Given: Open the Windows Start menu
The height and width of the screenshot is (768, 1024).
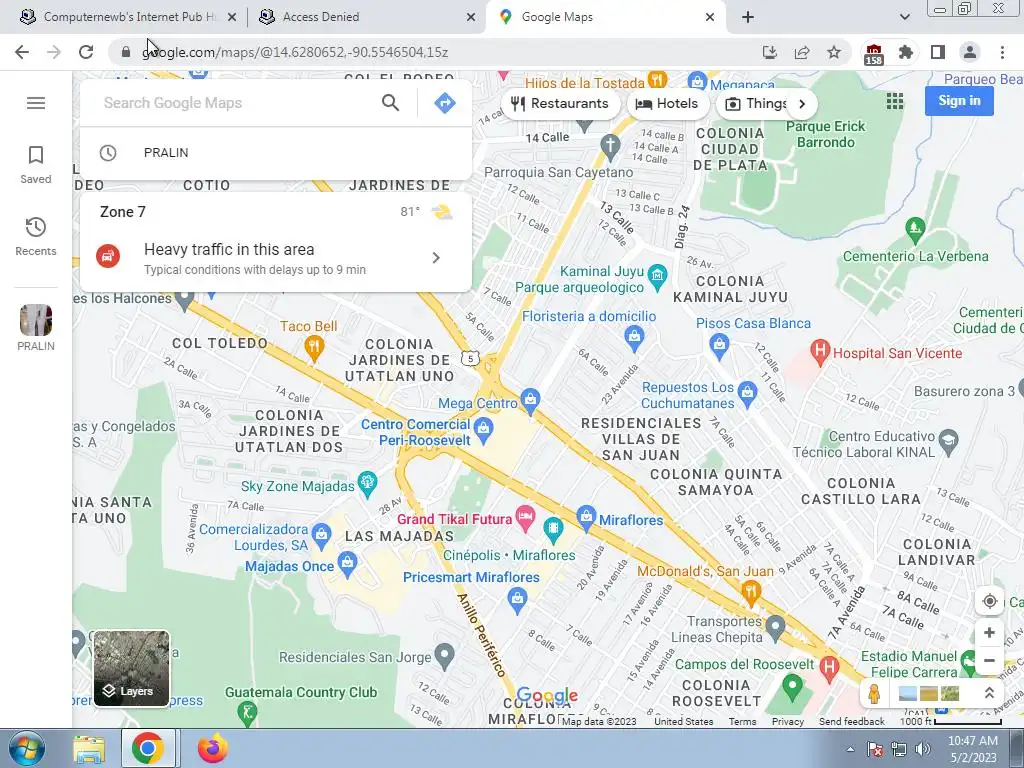Looking at the screenshot, I should click(x=26, y=748).
